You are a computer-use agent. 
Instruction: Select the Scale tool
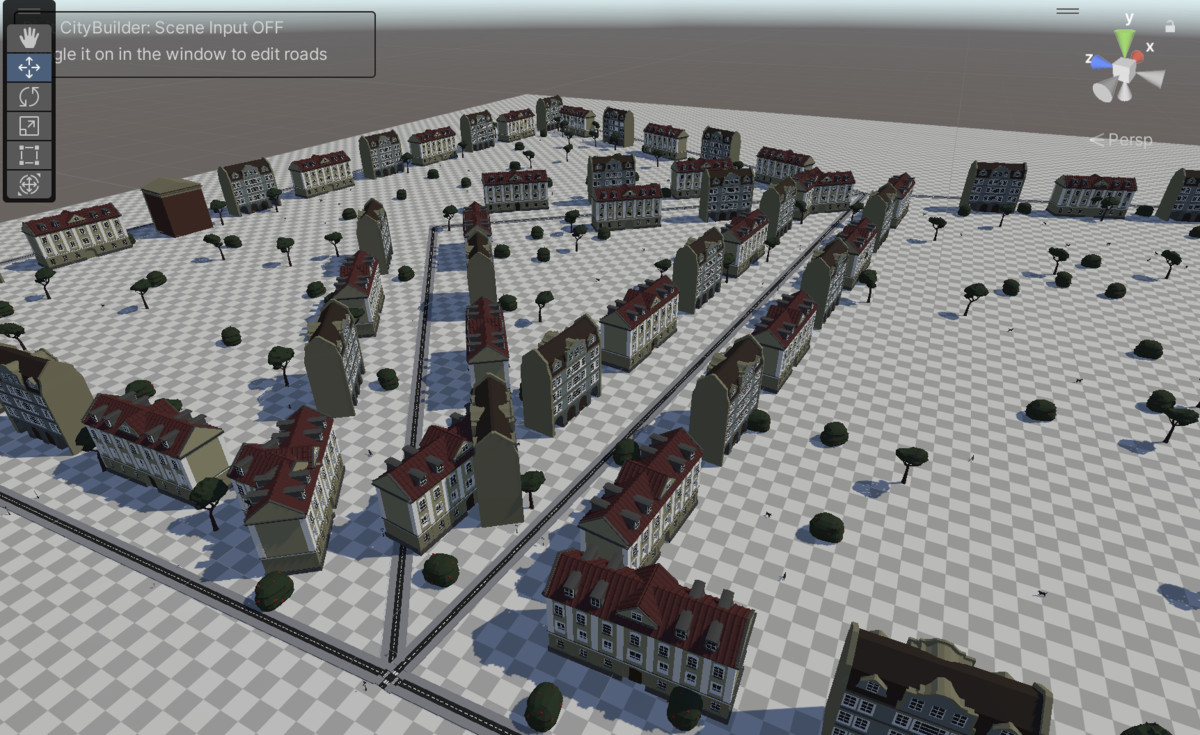pos(29,126)
